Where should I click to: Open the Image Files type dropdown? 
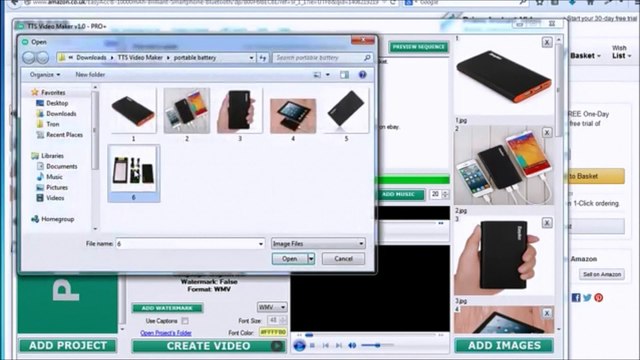click(318, 244)
